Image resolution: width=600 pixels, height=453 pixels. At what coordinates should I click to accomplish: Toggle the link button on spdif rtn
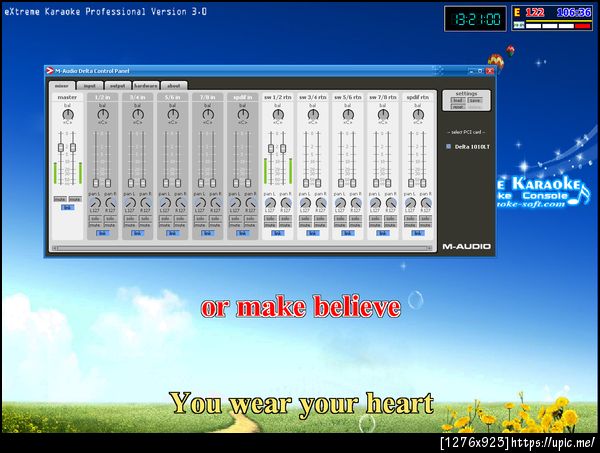tap(417, 233)
